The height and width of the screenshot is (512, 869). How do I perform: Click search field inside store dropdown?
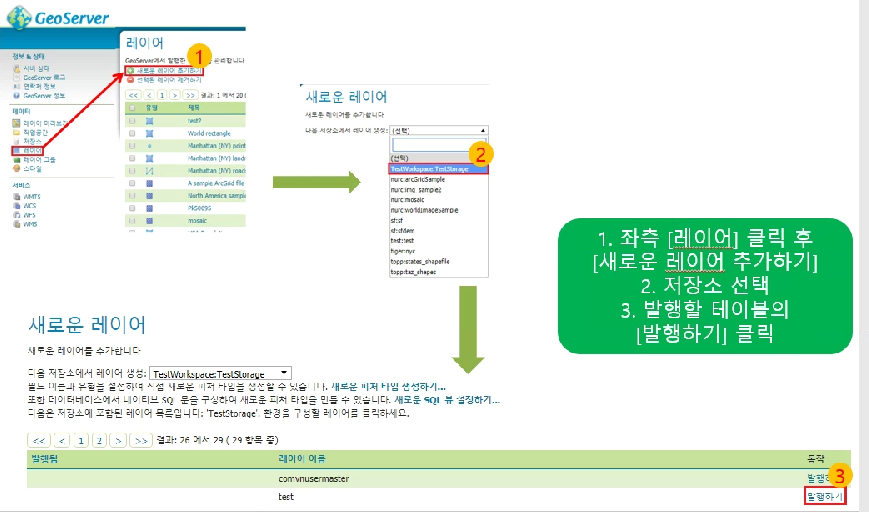pyautogui.click(x=439, y=145)
